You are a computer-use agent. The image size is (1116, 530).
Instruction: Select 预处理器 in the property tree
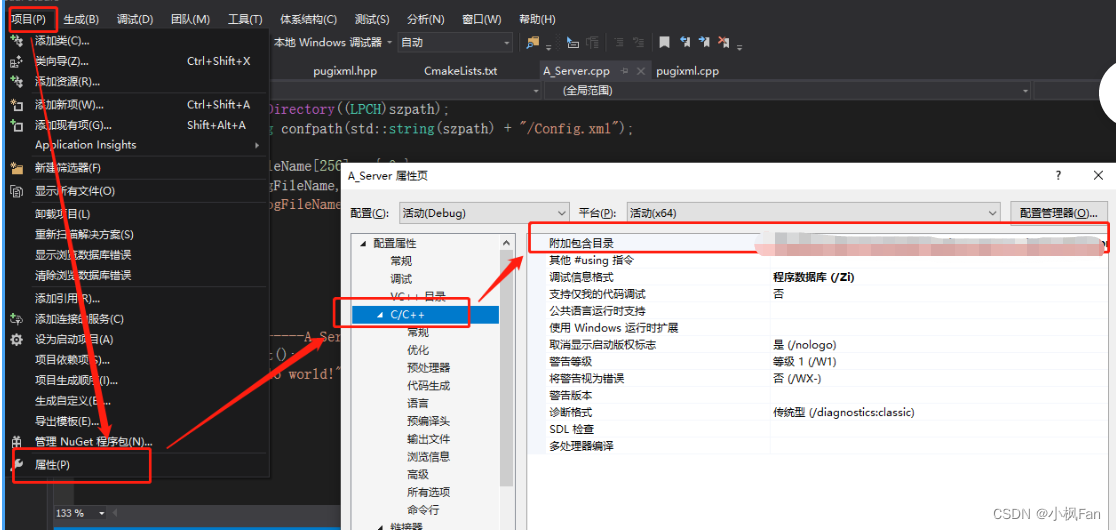428,368
